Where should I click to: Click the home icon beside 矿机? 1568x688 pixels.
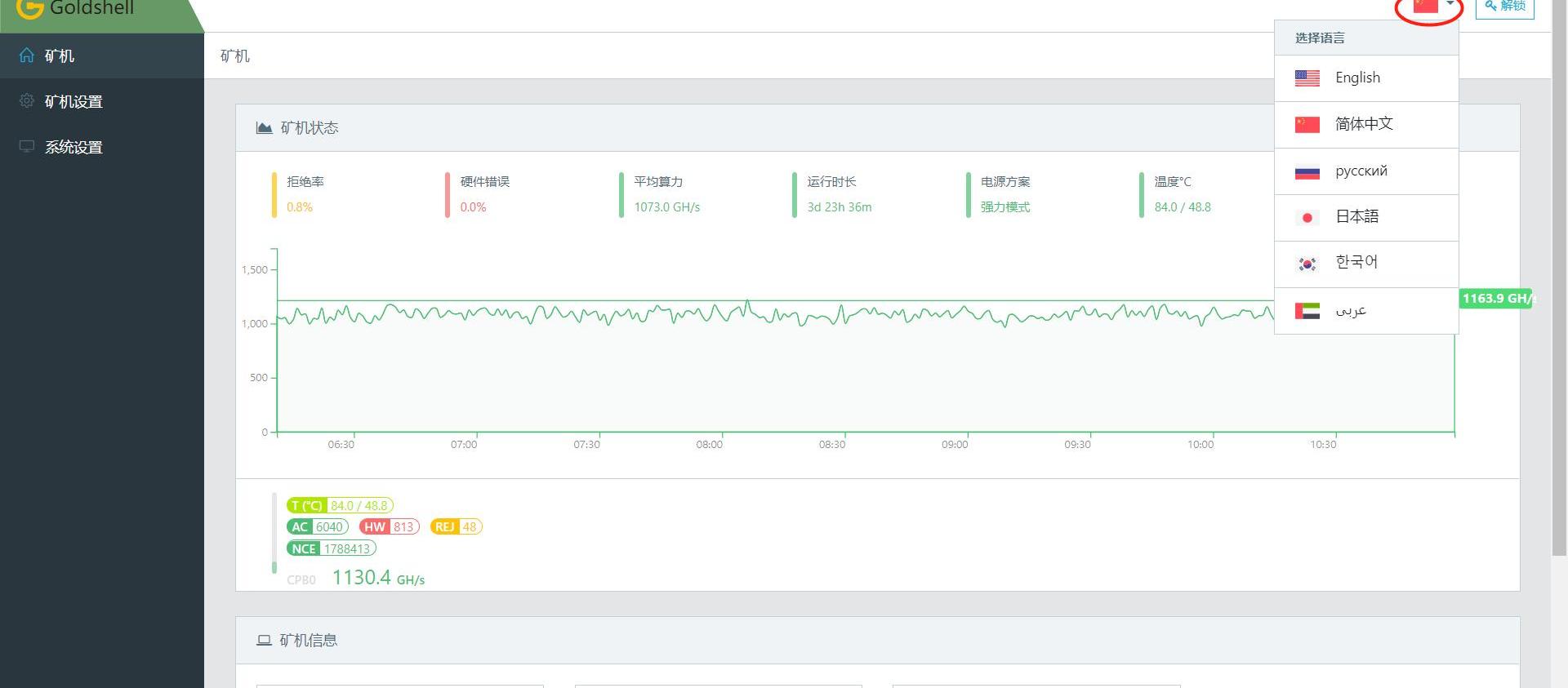tap(27, 55)
